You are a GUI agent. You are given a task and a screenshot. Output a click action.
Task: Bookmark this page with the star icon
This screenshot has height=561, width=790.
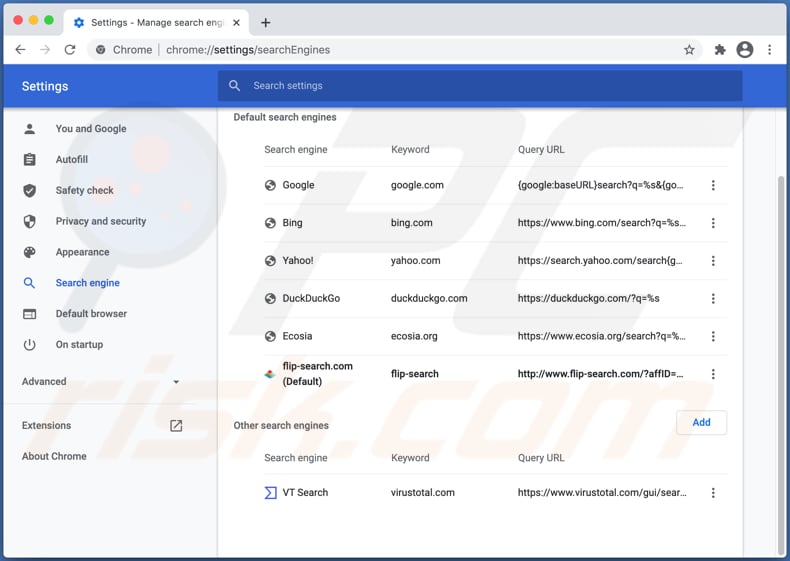click(689, 49)
